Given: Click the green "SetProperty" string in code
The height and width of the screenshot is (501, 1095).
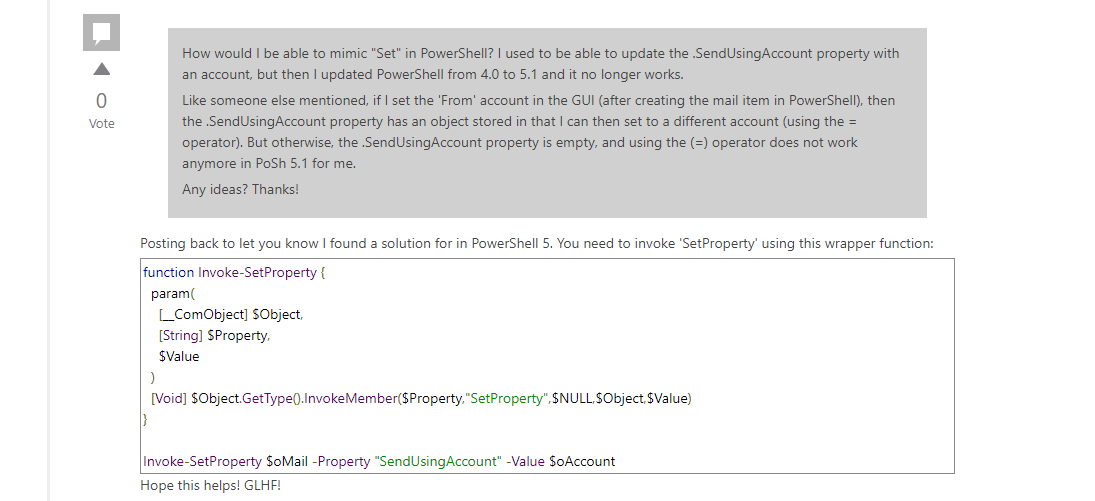Looking at the screenshot, I should [506, 398].
